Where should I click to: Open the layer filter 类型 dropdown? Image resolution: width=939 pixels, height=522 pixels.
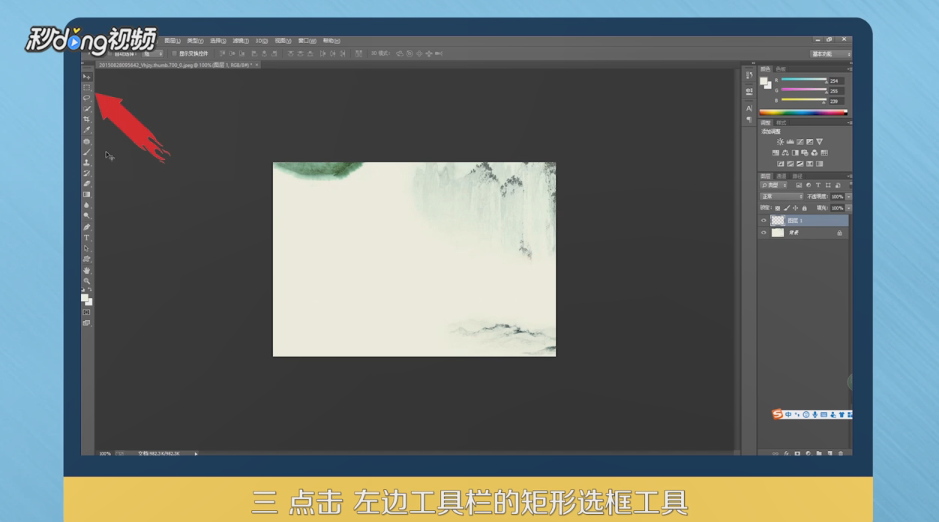(x=774, y=186)
